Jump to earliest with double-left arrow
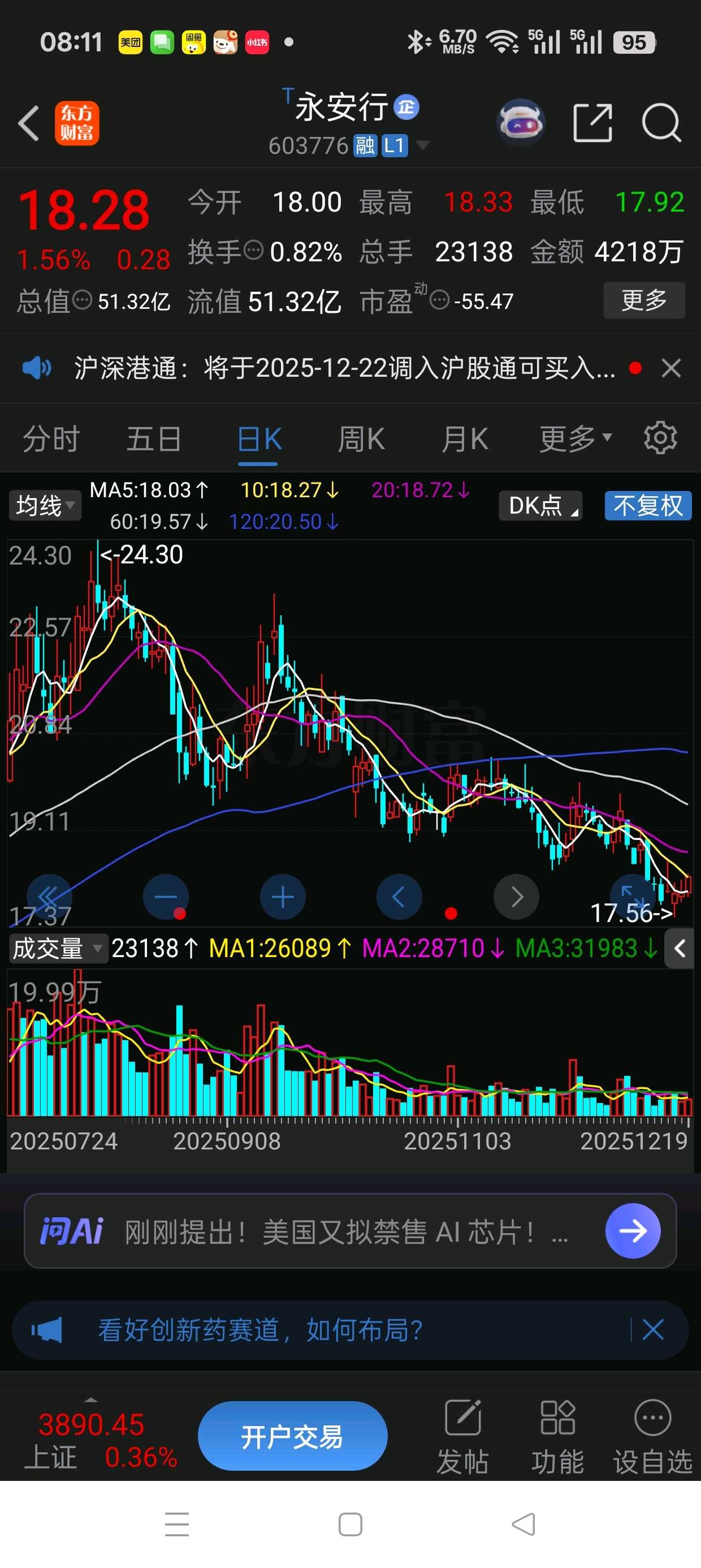 pyautogui.click(x=49, y=897)
